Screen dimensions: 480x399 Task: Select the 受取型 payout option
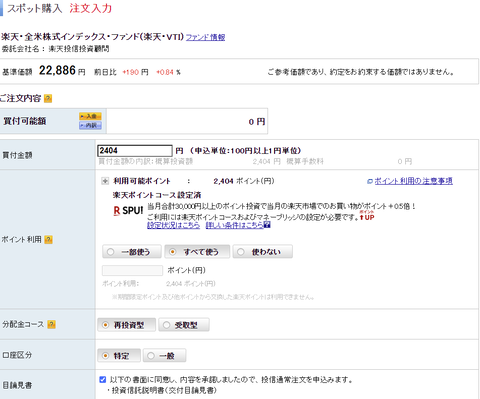pos(184,325)
